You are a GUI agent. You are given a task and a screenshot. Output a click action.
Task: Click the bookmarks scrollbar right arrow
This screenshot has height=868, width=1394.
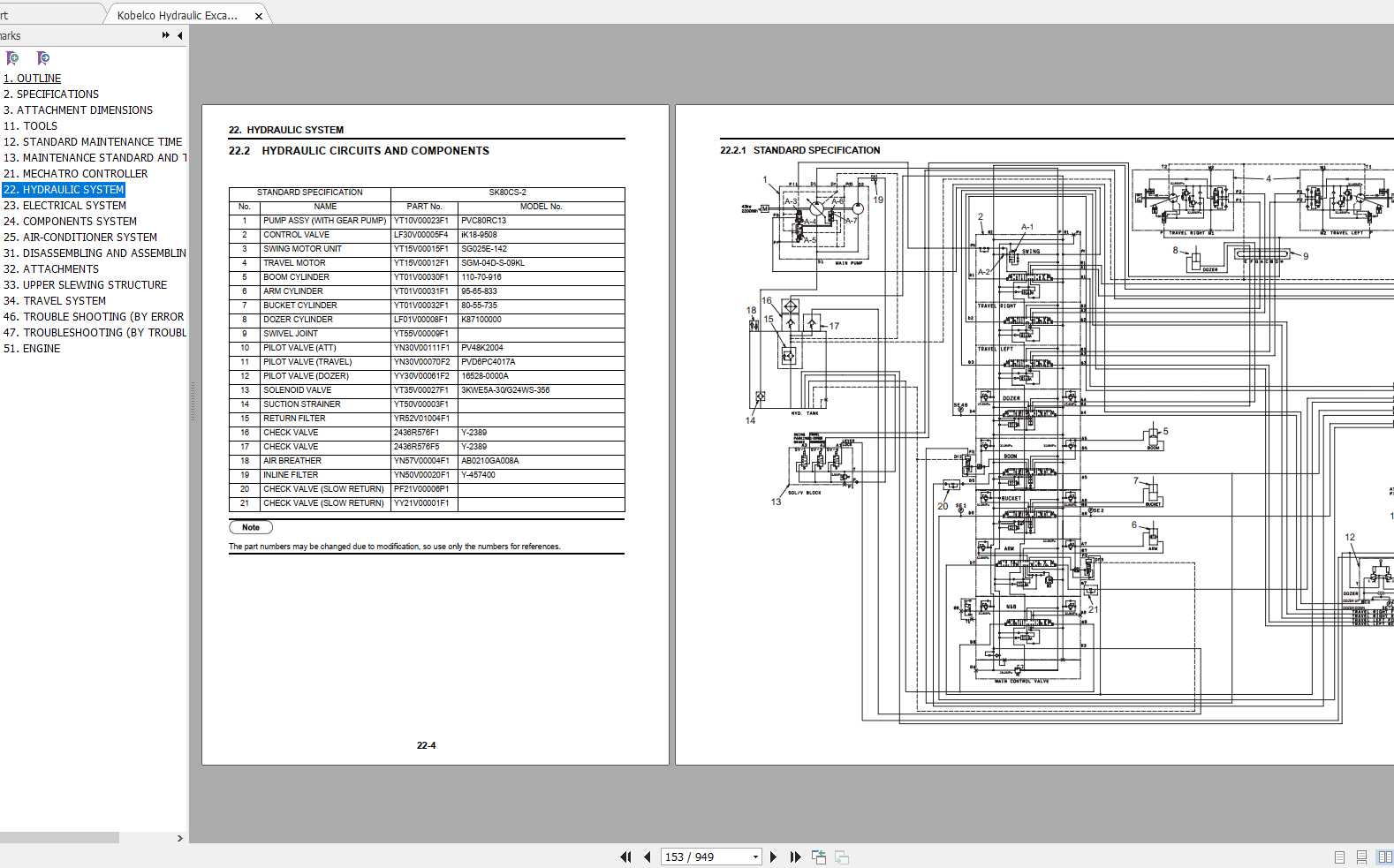coord(180,838)
